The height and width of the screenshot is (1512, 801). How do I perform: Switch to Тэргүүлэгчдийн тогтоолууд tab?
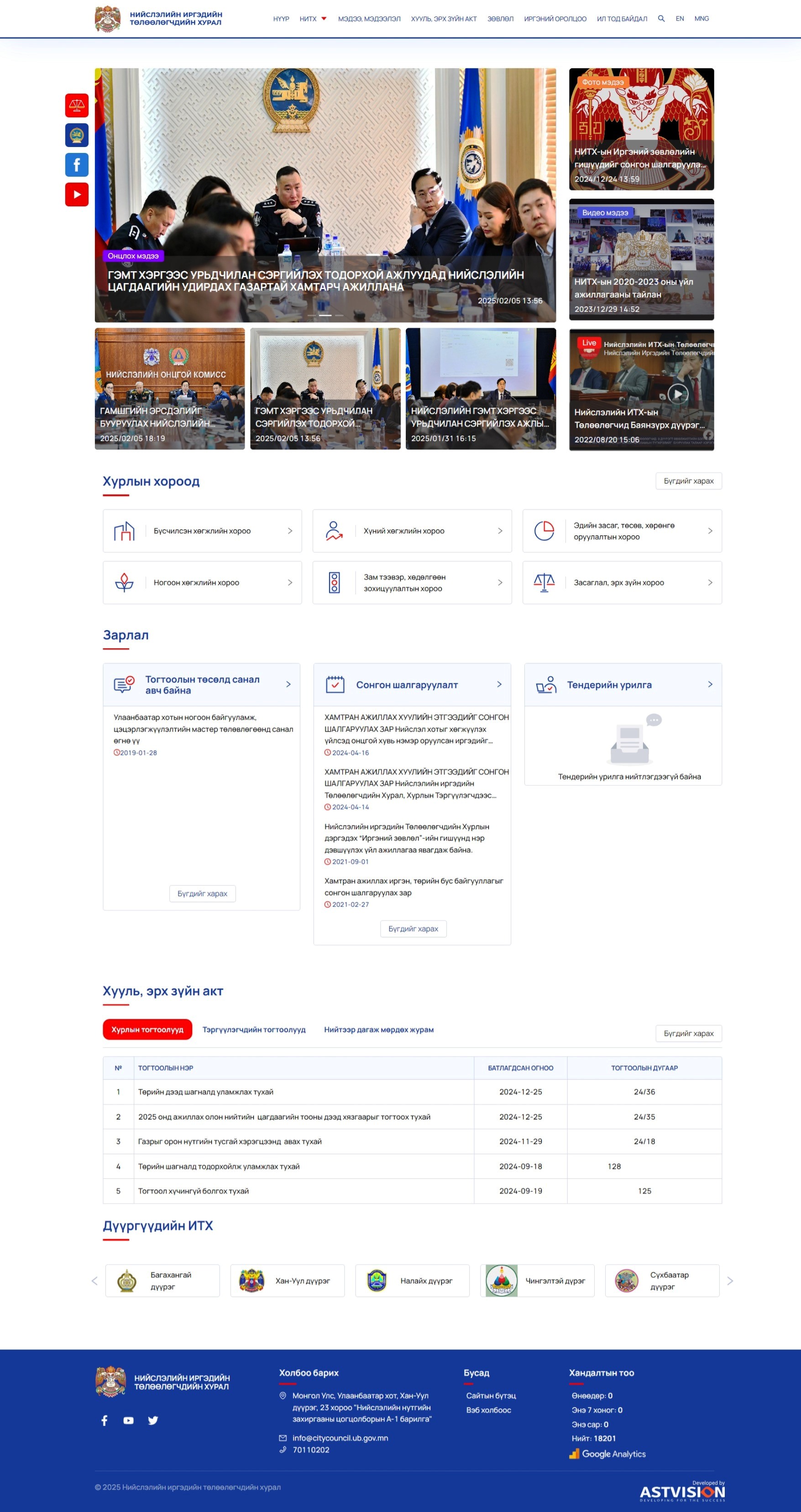point(253,1029)
